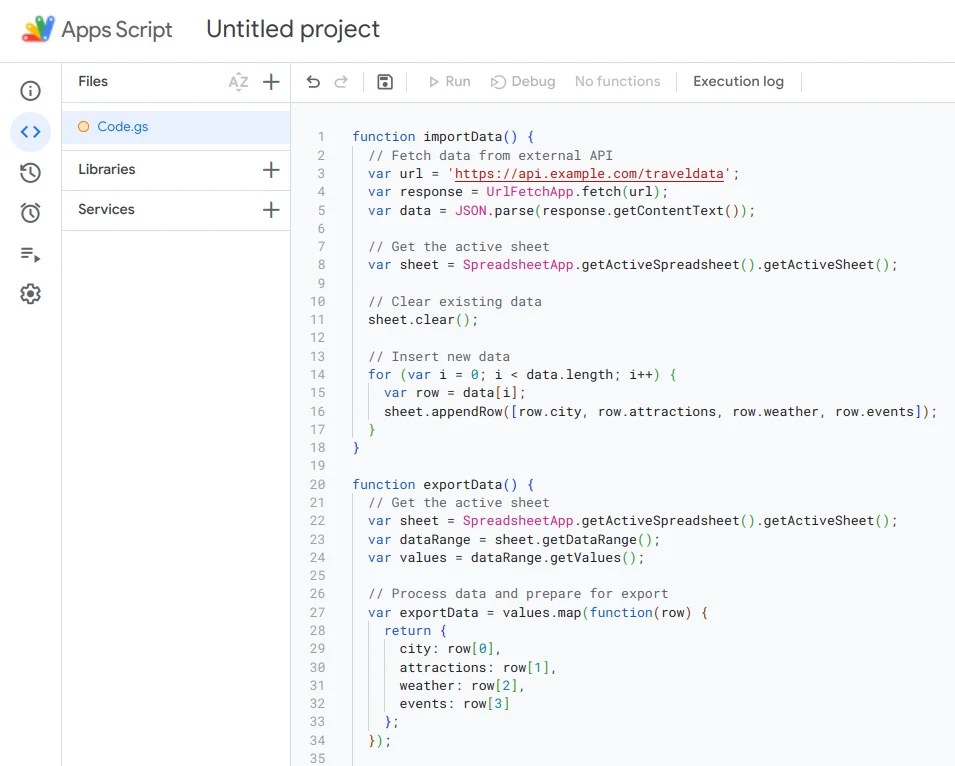955x766 pixels.
Task: Click the '// Fetch data from external API' comment
Action: (x=490, y=156)
